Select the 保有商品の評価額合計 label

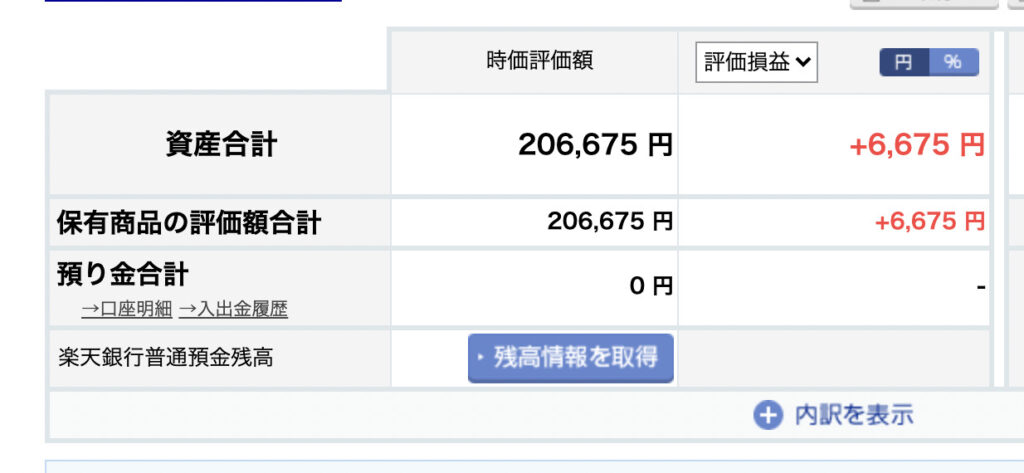pyautogui.click(x=189, y=223)
